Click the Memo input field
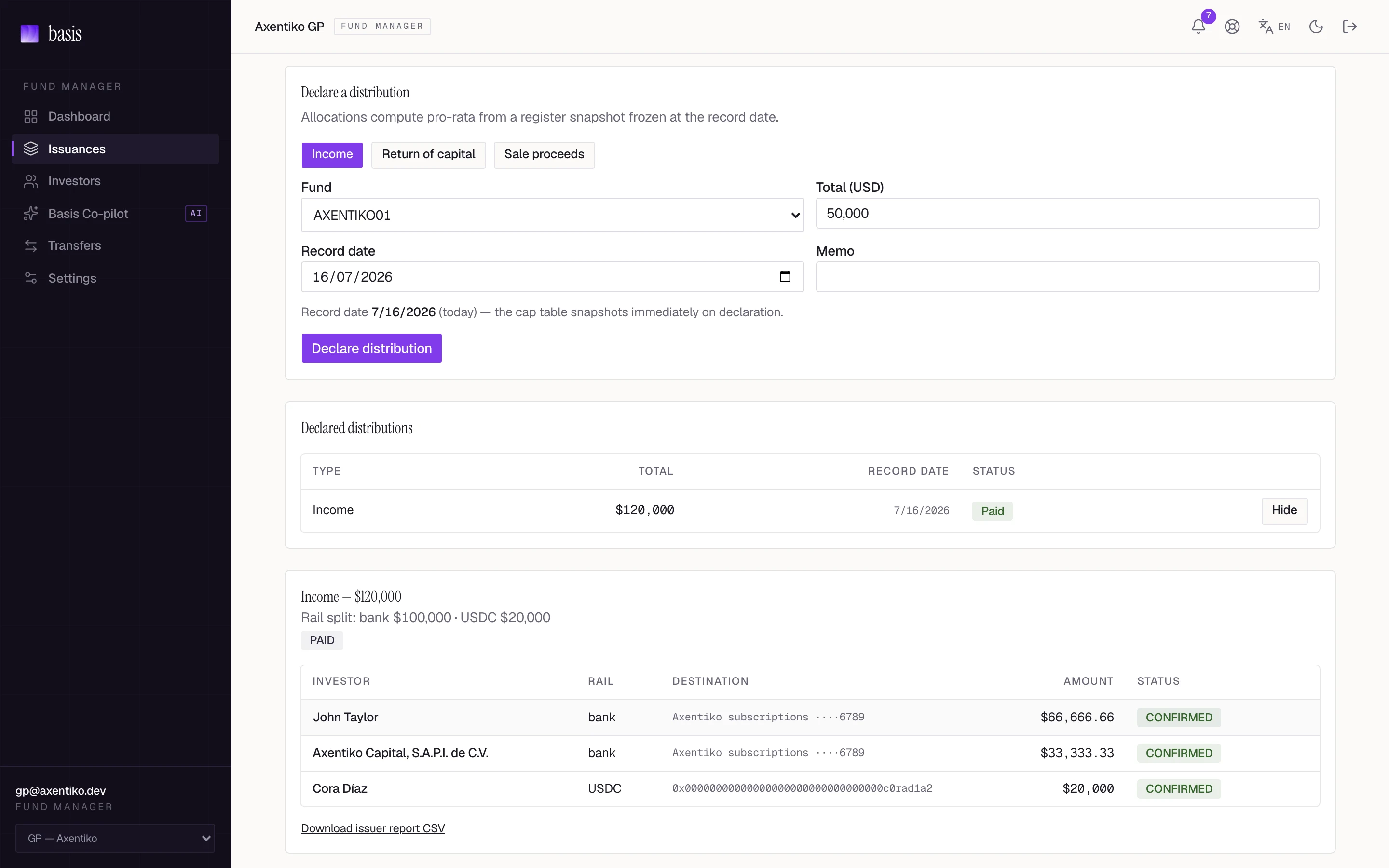 (1067, 277)
